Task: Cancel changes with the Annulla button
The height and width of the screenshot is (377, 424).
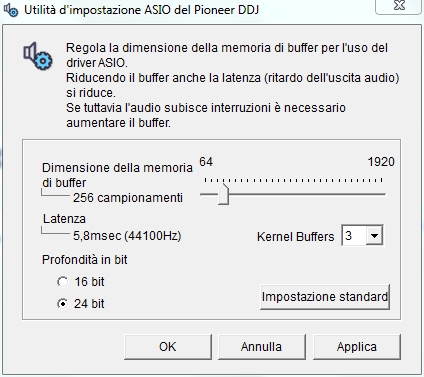Action: [262, 347]
